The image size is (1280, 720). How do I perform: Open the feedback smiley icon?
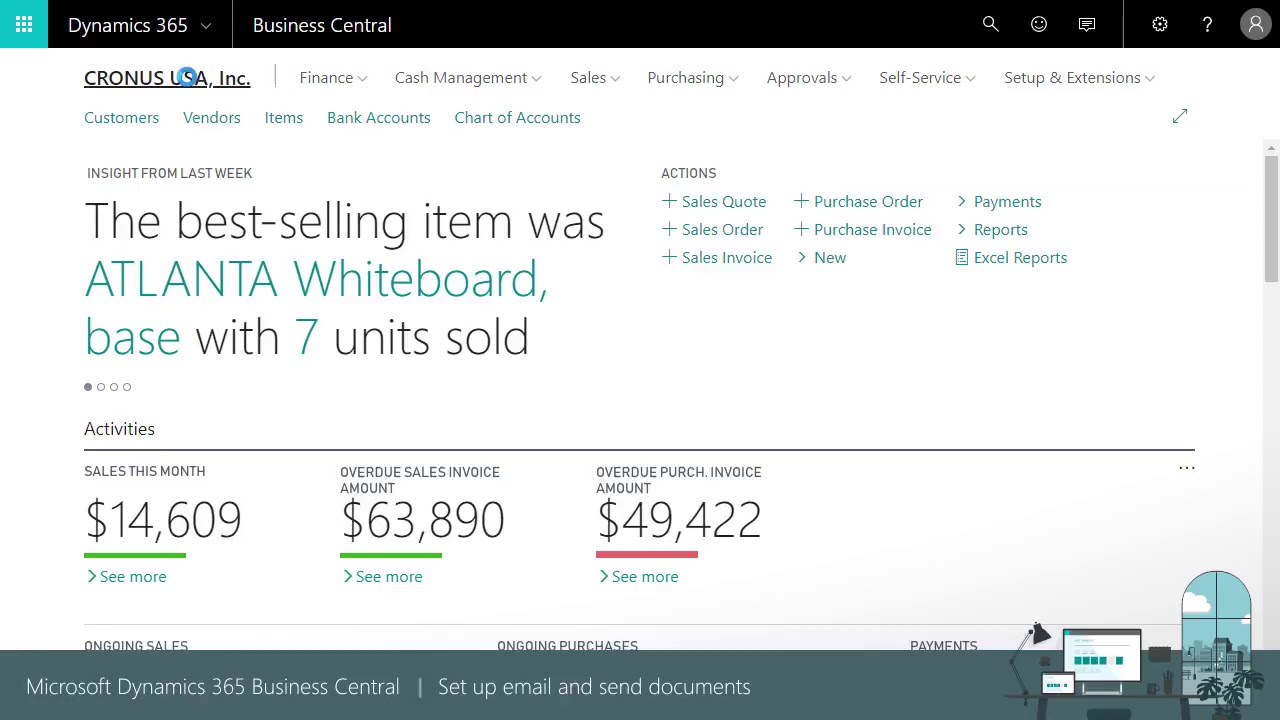tap(1039, 24)
